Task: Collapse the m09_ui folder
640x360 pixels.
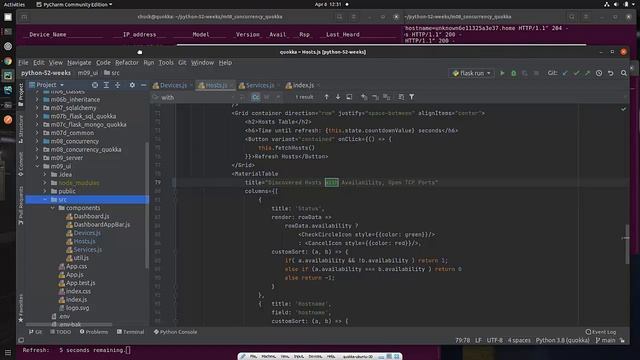Action: pos(38,166)
